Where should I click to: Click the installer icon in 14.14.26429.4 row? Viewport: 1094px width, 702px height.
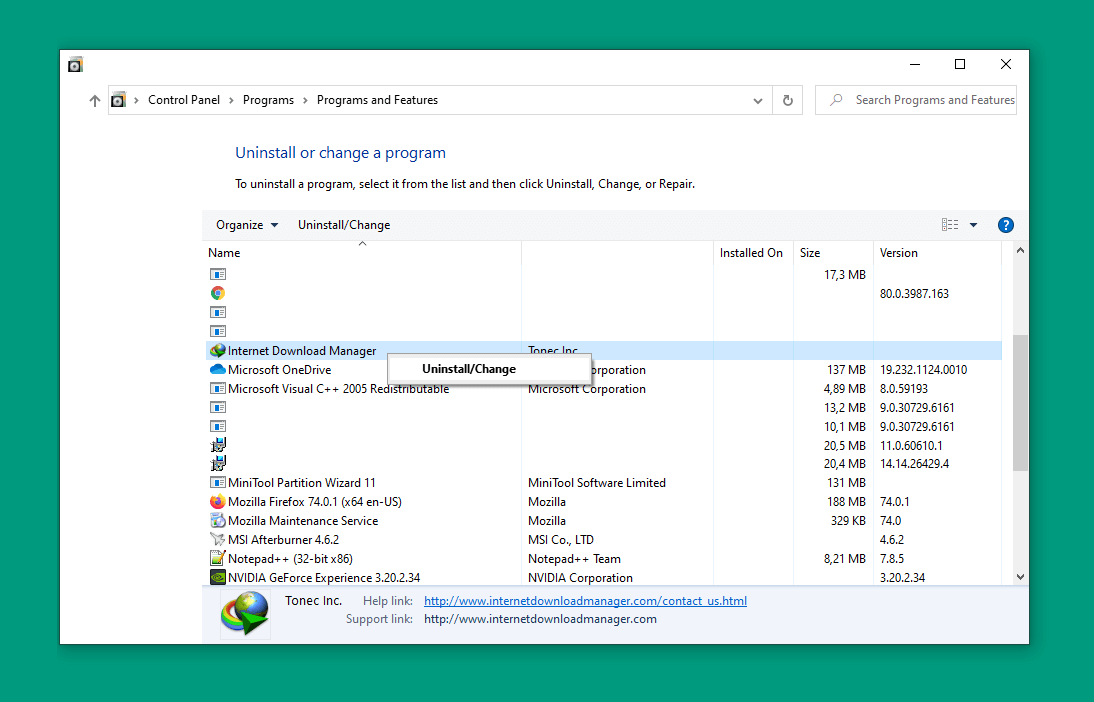(218, 463)
